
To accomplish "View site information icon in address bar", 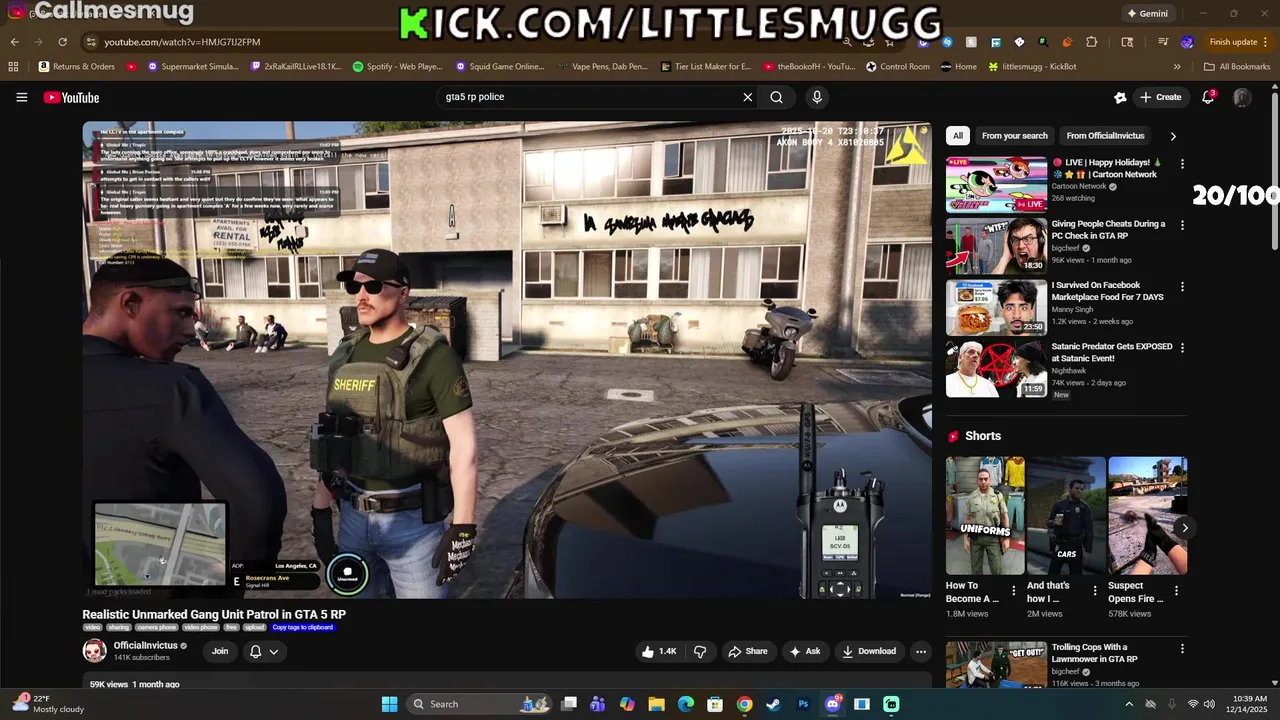I will click(x=91, y=42).
